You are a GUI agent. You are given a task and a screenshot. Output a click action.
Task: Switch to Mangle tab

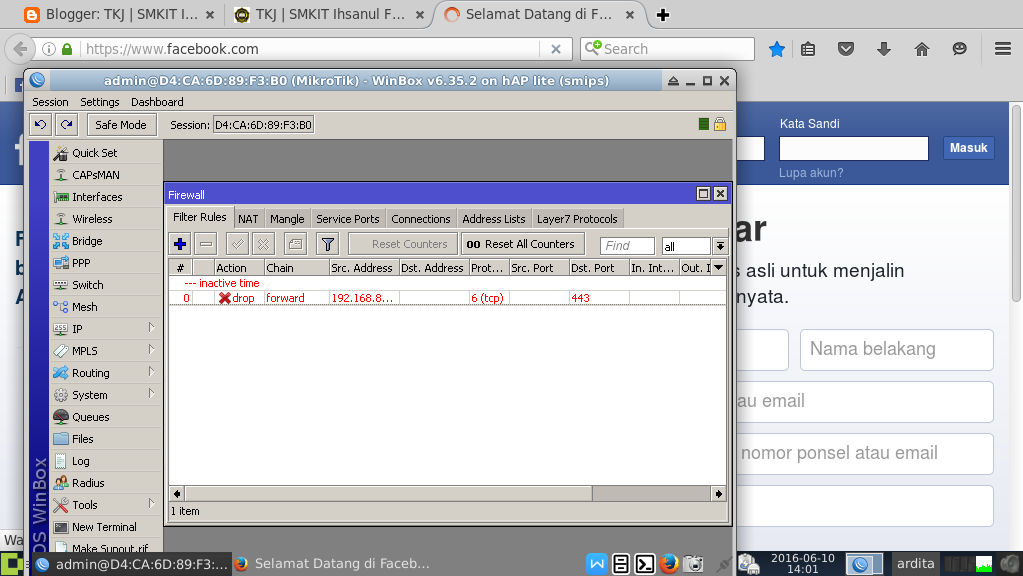pyautogui.click(x=287, y=219)
